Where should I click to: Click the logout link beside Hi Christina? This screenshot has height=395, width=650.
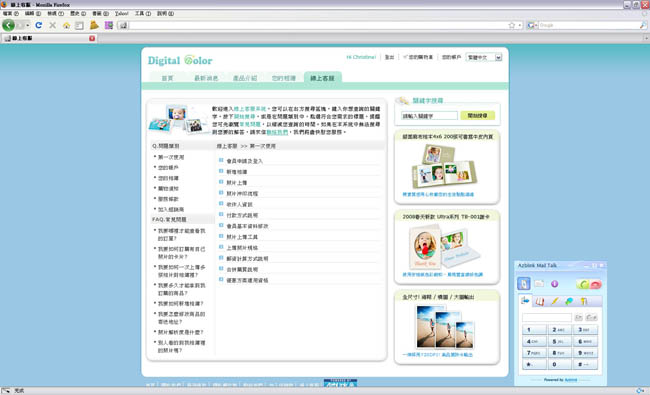pos(389,57)
